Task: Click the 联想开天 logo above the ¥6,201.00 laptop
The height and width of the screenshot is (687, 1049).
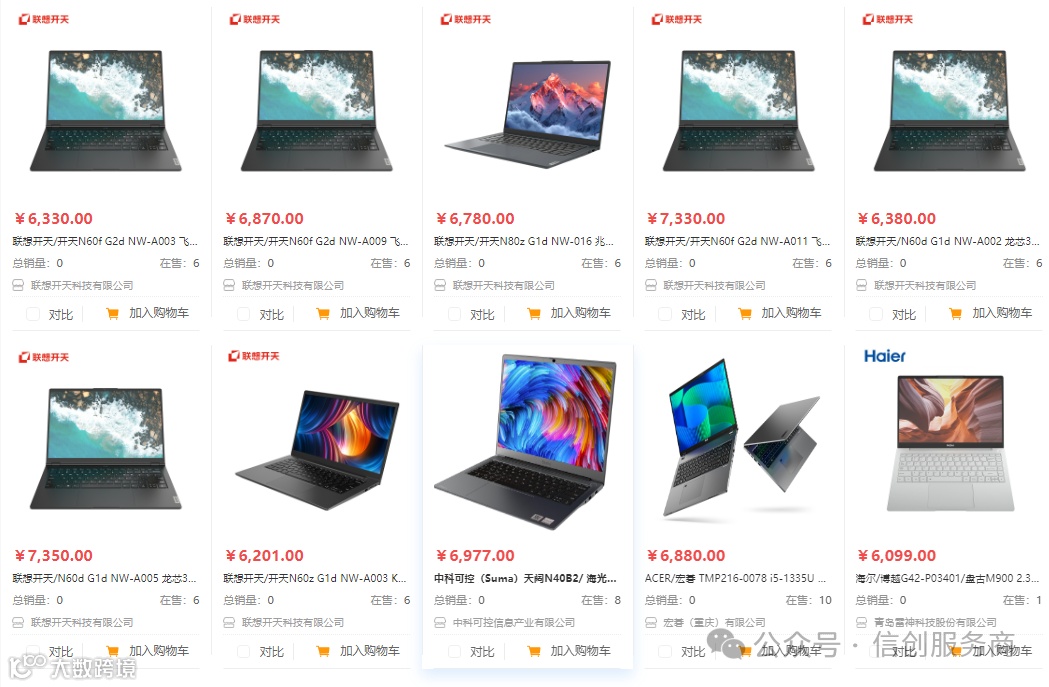Action: [254, 356]
